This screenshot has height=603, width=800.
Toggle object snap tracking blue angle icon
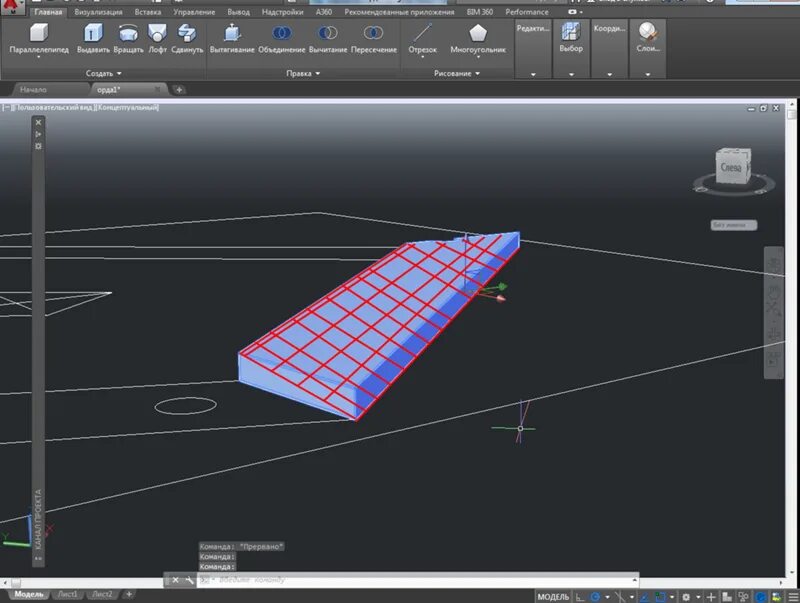point(645,596)
